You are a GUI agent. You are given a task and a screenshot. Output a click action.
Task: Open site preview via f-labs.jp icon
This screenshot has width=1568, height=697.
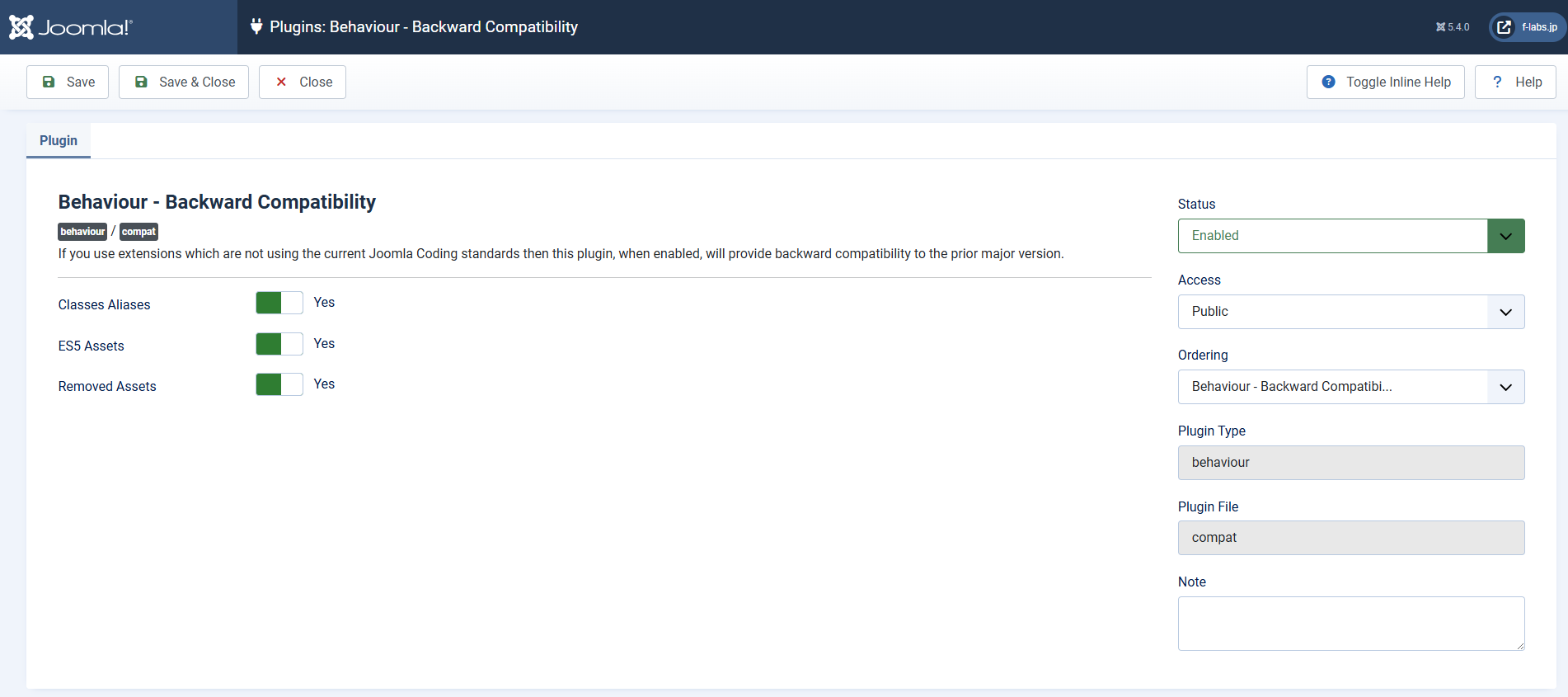coord(1505,27)
